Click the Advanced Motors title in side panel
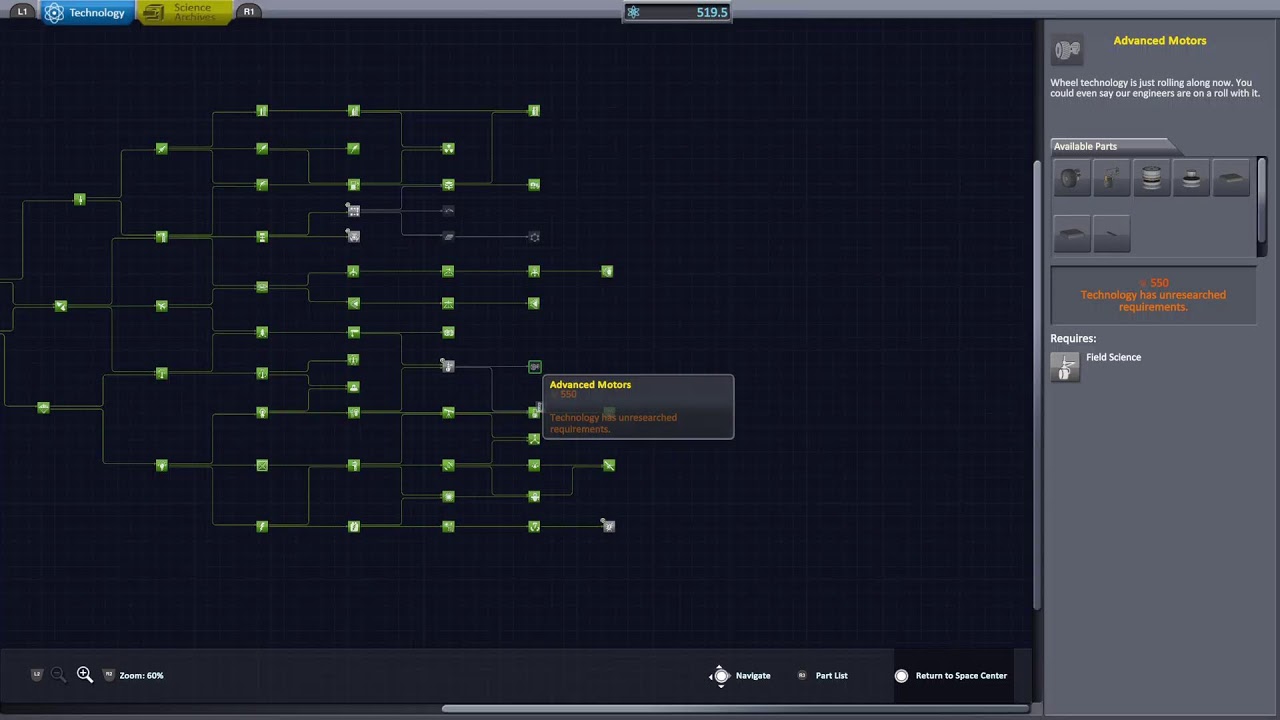Viewport: 1280px width, 720px height. tap(1160, 41)
